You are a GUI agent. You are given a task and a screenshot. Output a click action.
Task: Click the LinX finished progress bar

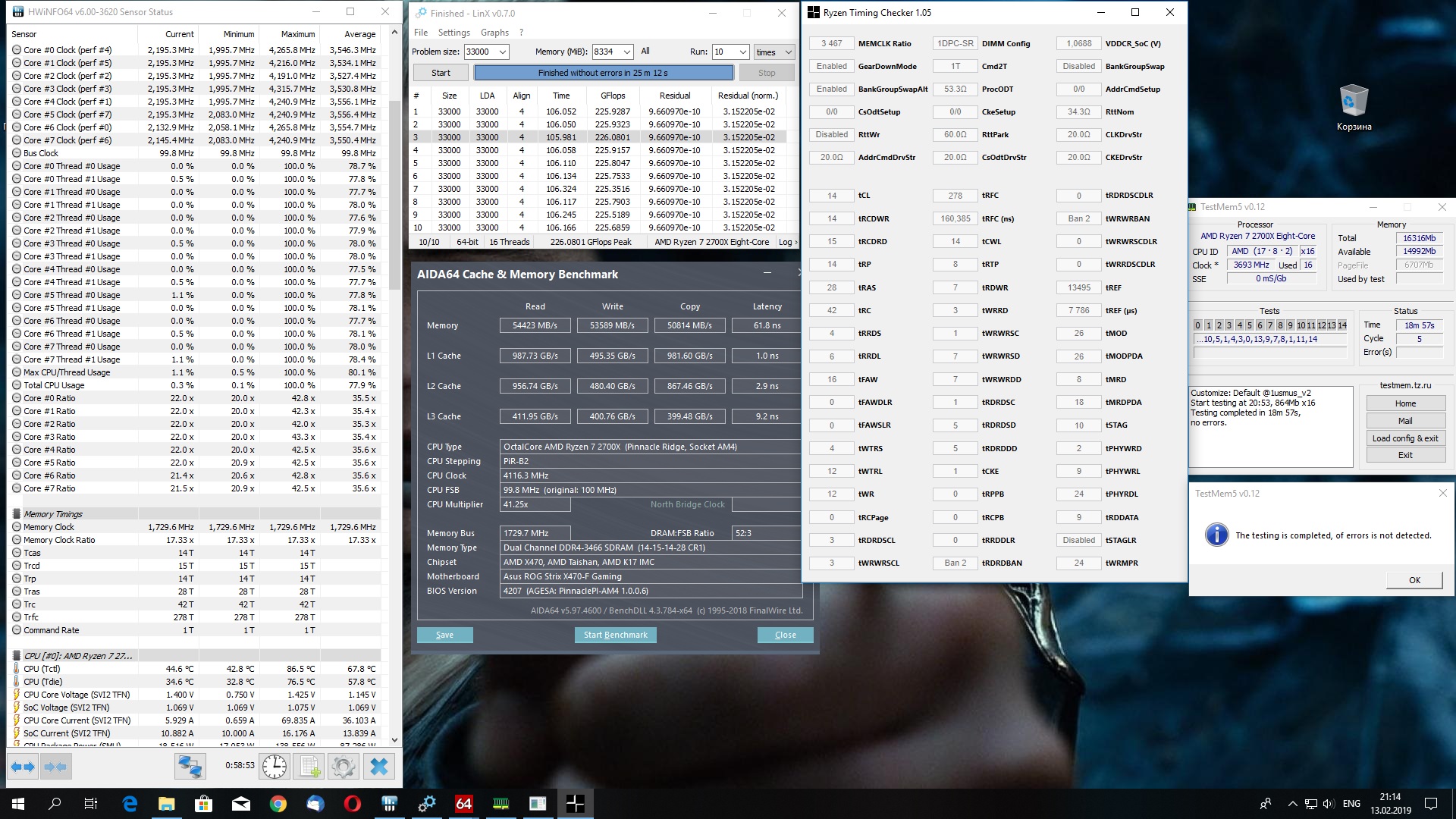pyautogui.click(x=604, y=73)
